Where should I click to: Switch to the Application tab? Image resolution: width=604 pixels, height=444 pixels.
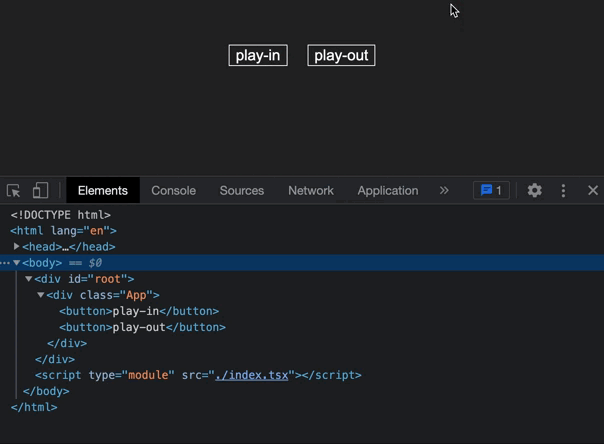[x=388, y=191]
